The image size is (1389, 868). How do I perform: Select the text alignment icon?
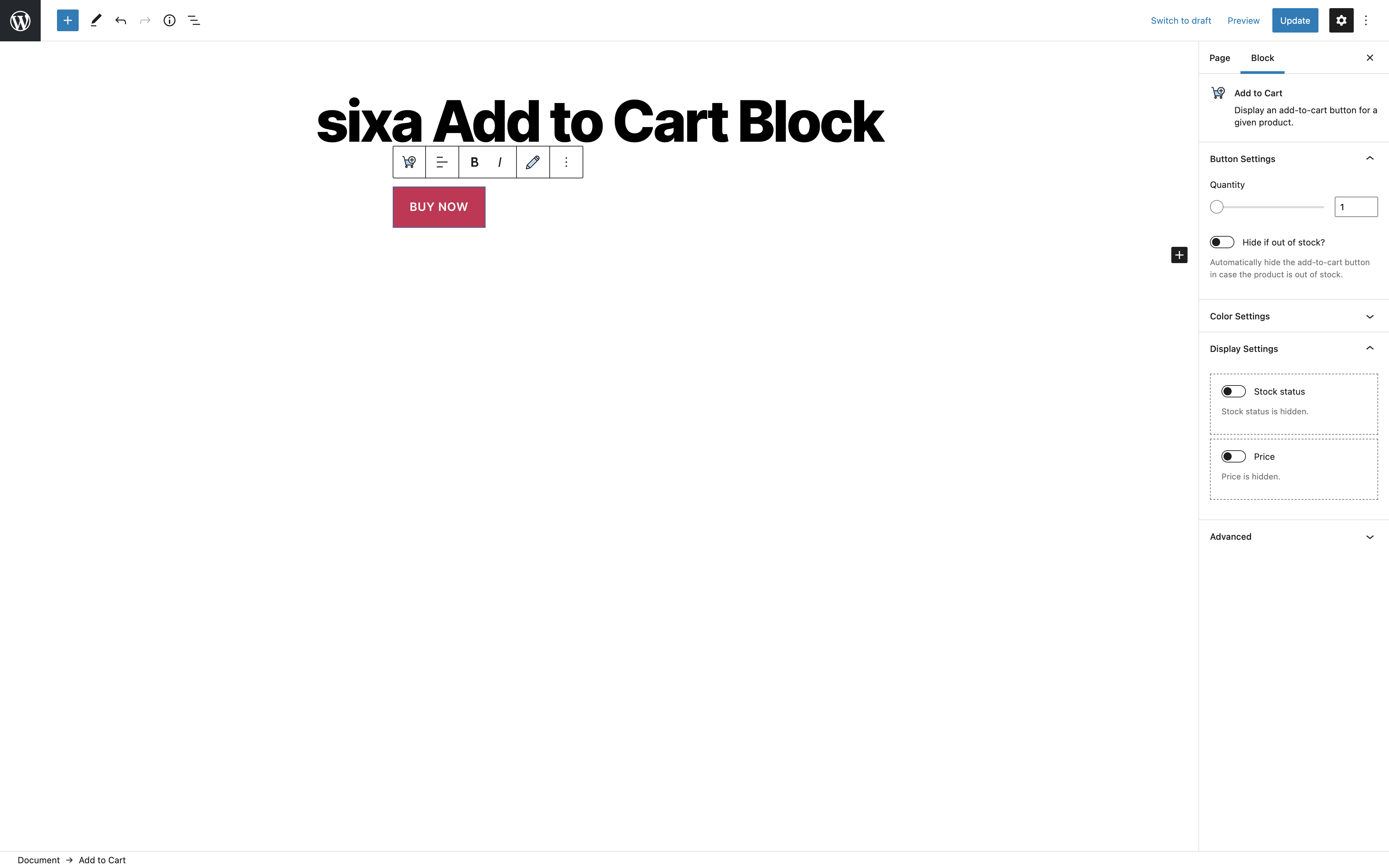[441, 162]
